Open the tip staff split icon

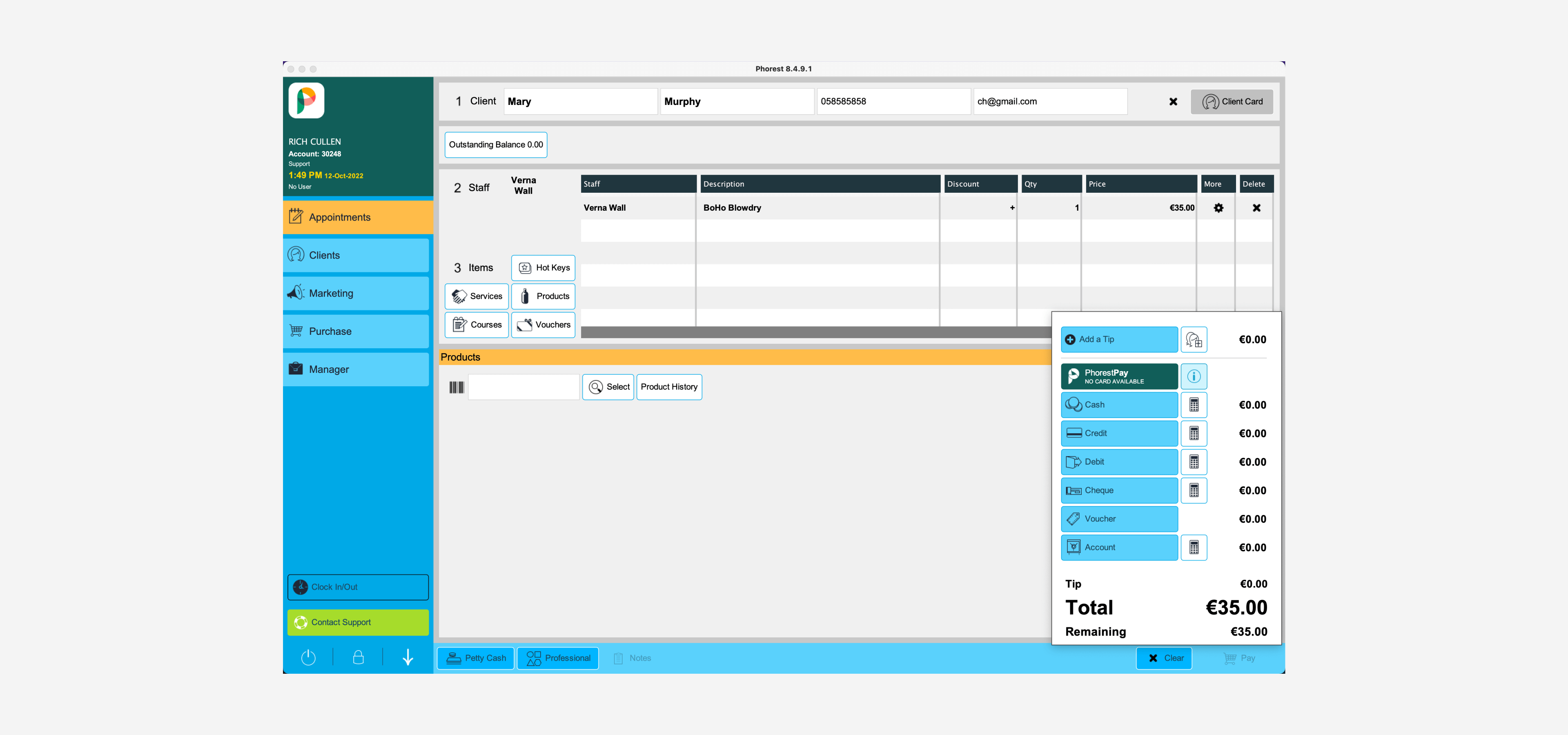click(x=1194, y=339)
